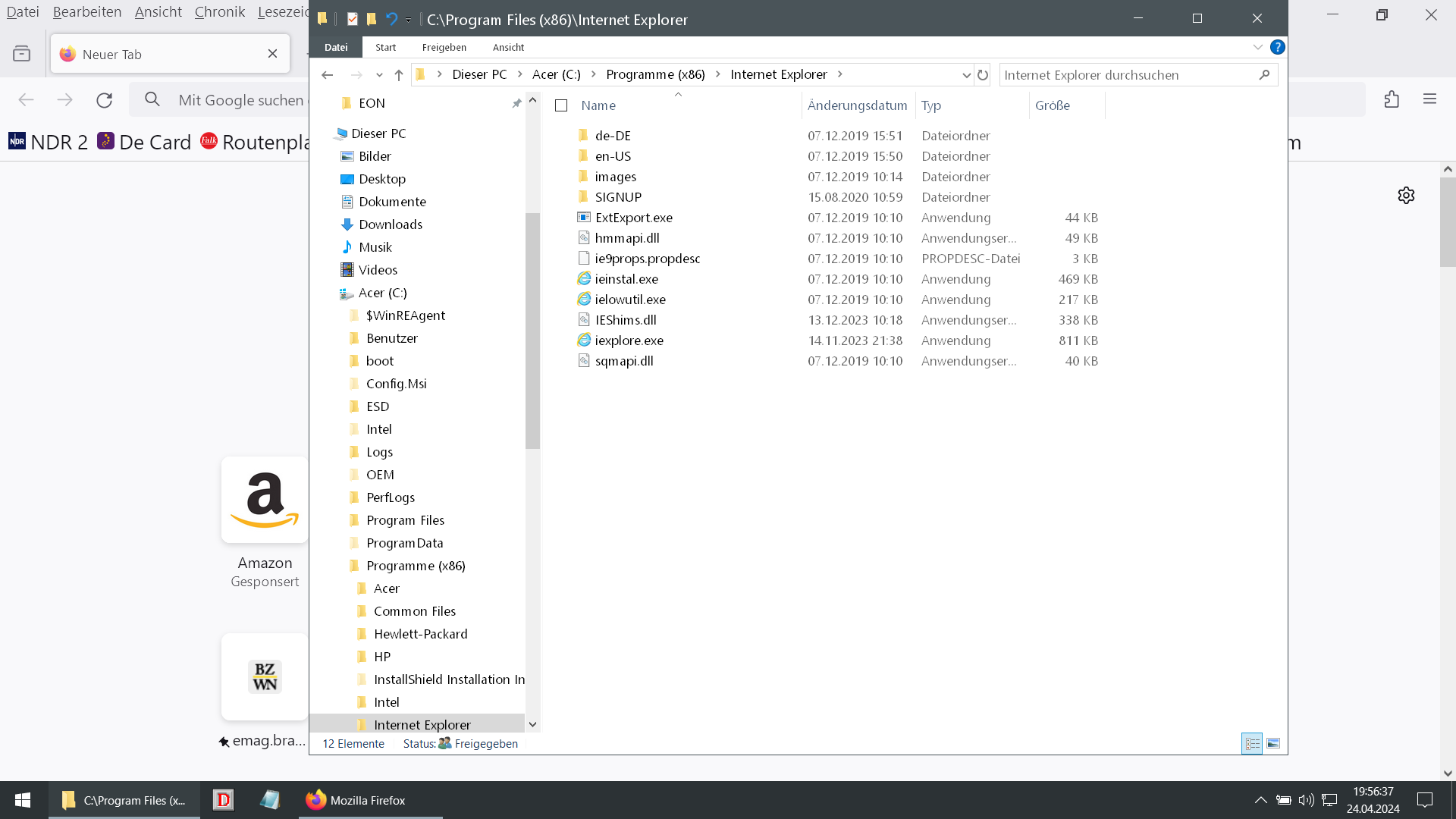Switch to the Ansicht ribbon tab
Image resolution: width=1456 pixels, height=819 pixels.
tap(508, 47)
